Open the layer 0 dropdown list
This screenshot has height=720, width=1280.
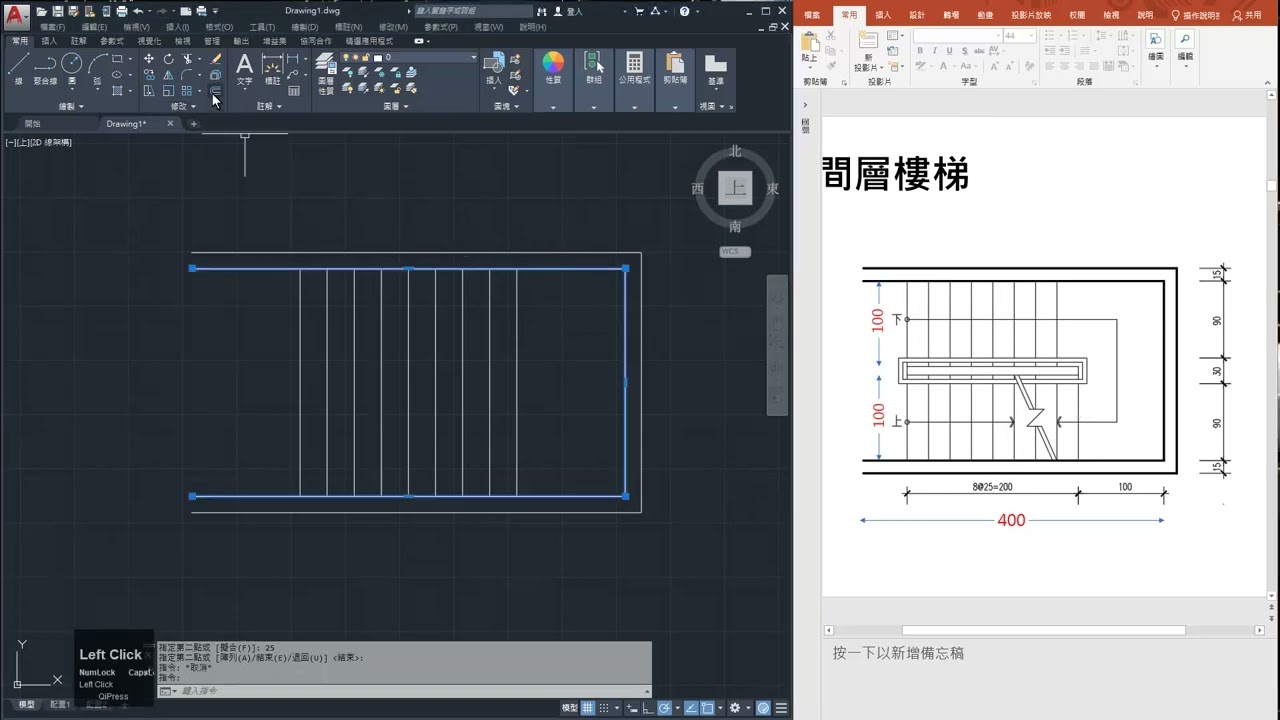coord(474,58)
